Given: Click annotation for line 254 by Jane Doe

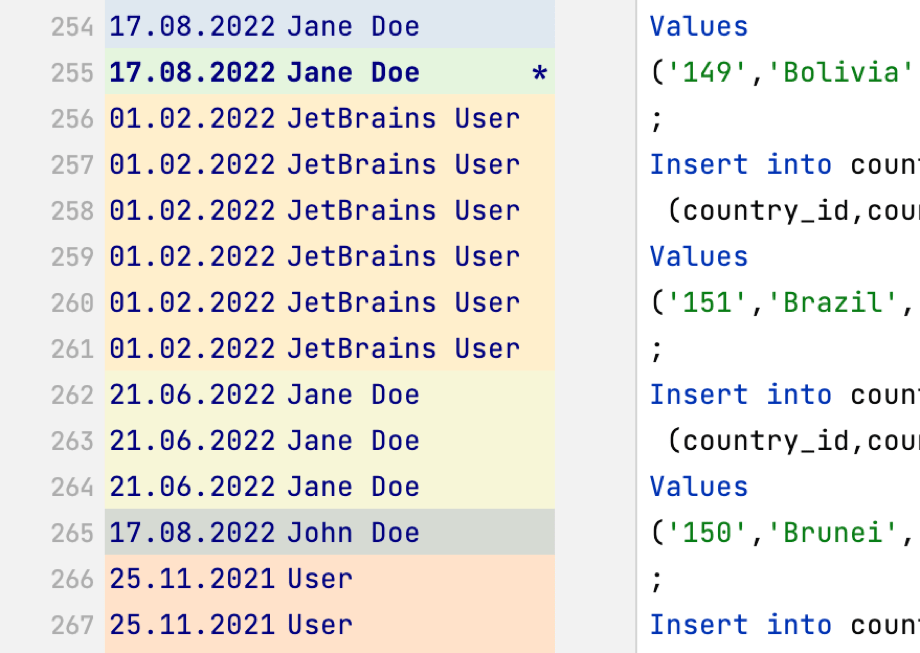Looking at the screenshot, I should pyautogui.click(x=264, y=27).
